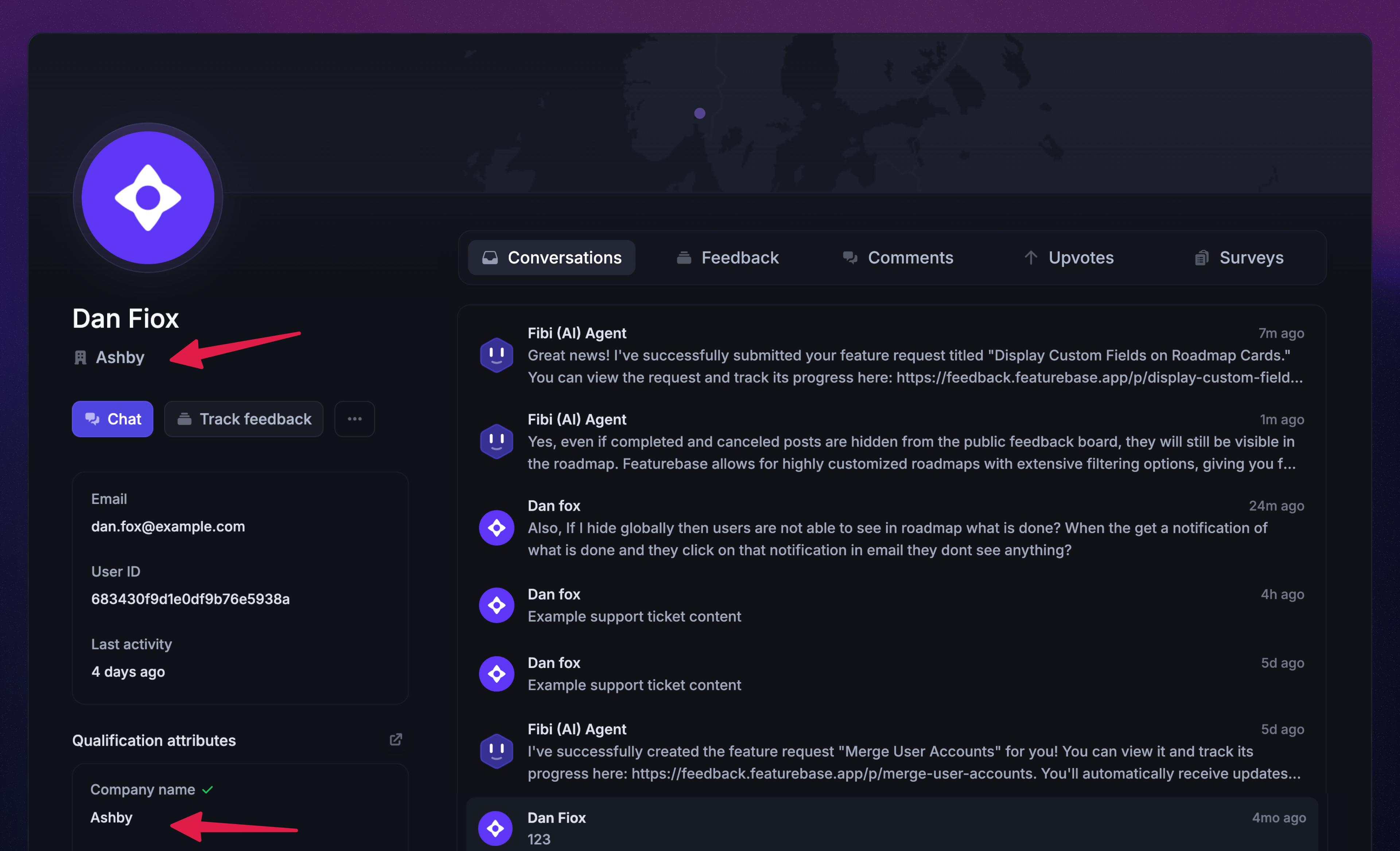Image resolution: width=1400 pixels, height=851 pixels.
Task: Click Dan fox avatar on 24m ago message
Action: [496, 528]
